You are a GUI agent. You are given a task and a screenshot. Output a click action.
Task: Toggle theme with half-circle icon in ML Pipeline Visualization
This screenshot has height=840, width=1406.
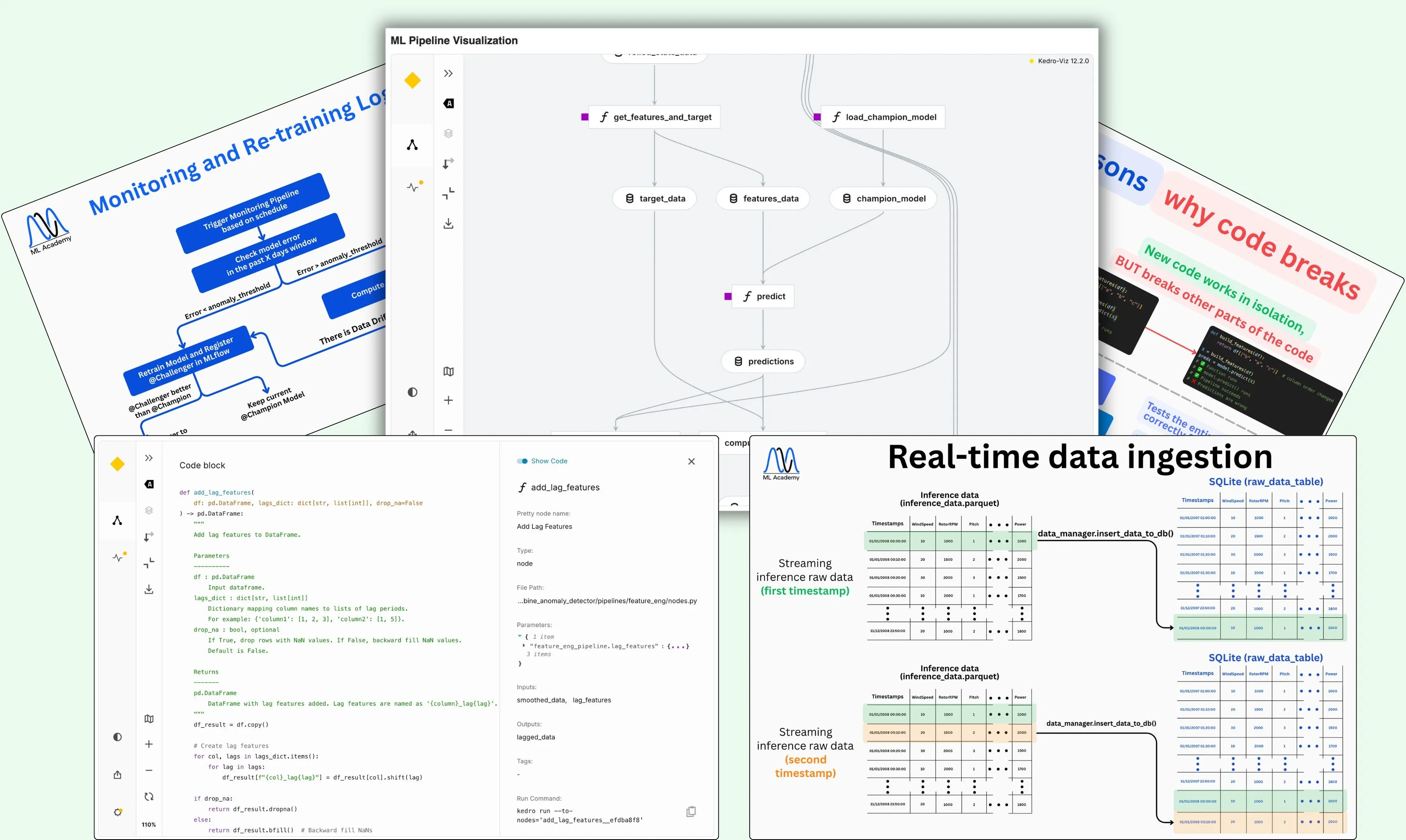click(413, 392)
